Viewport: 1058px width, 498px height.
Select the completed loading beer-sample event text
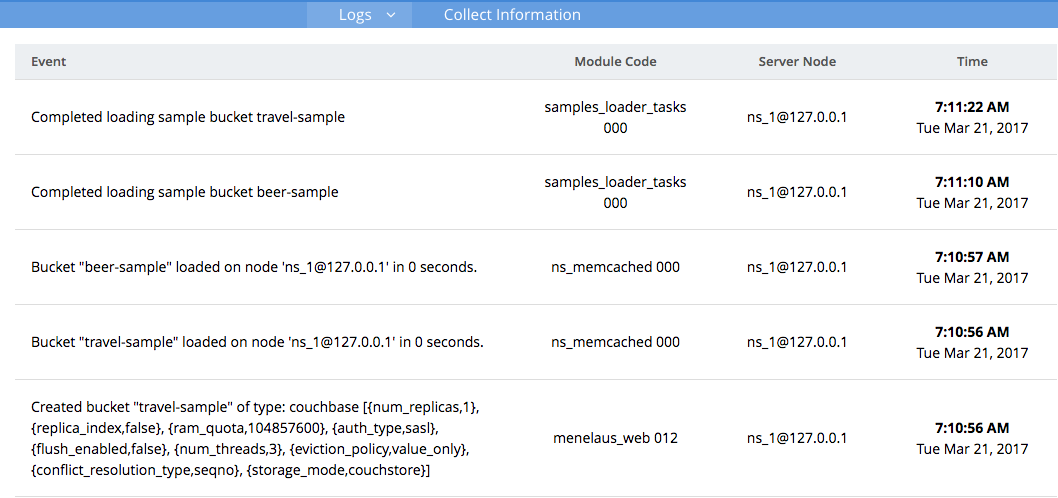(x=185, y=192)
